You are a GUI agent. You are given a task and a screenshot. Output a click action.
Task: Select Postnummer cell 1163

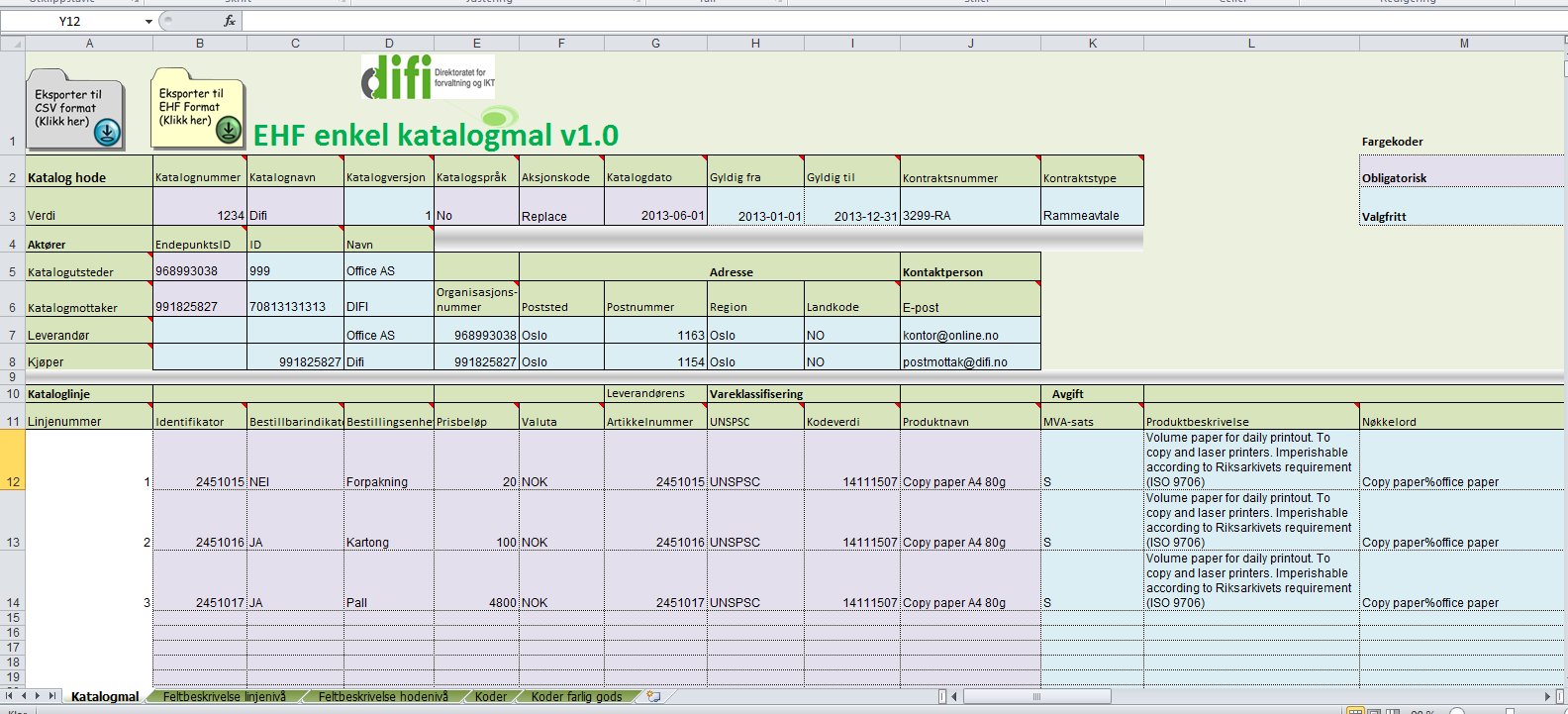pos(655,330)
